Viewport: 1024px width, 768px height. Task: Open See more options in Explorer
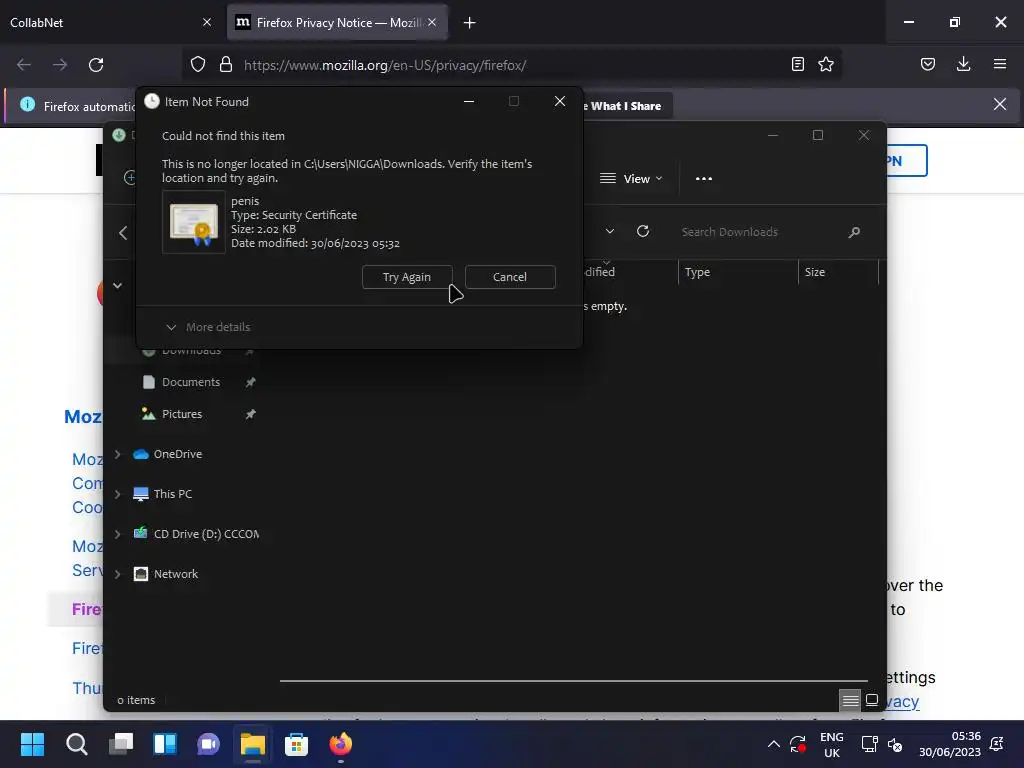[x=704, y=179]
